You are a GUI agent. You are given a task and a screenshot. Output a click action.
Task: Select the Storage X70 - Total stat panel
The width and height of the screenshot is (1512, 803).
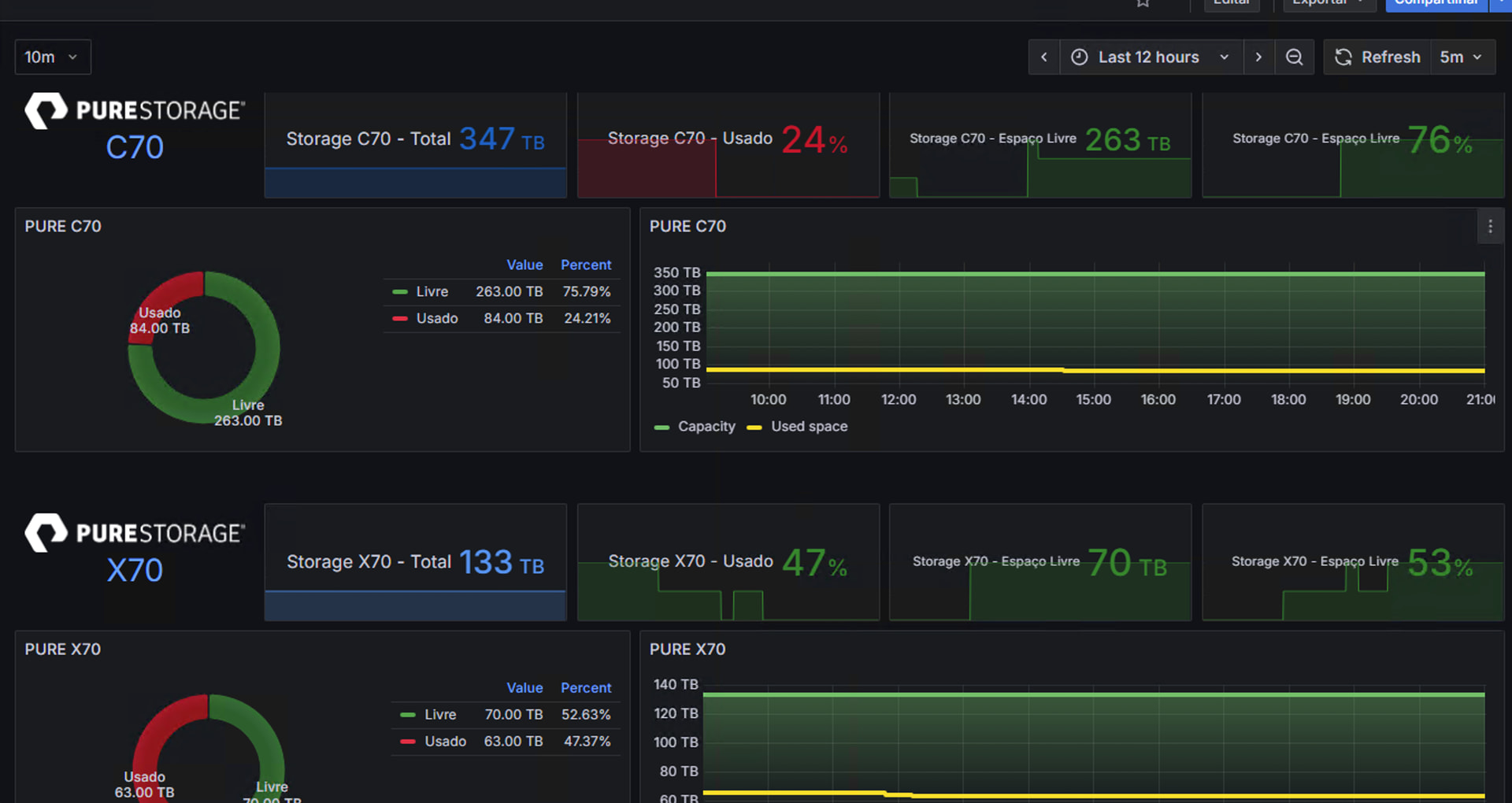coord(415,562)
